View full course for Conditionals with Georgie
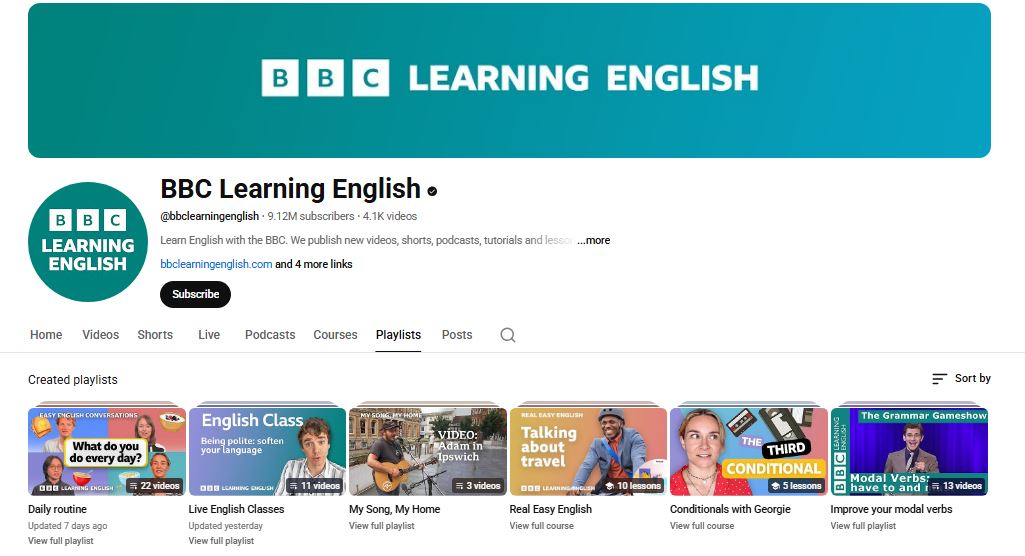Screen dimensions: 1025x556 702,525
